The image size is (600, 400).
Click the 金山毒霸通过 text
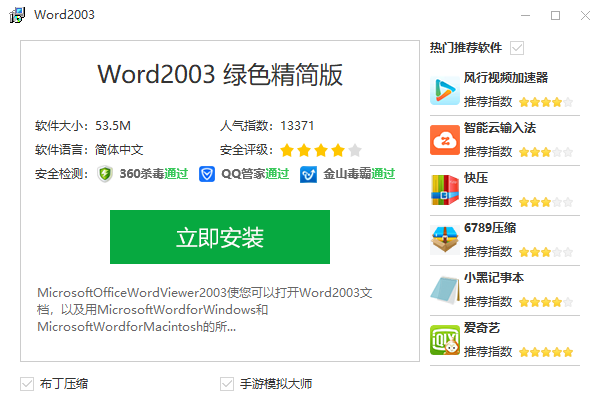359,174
